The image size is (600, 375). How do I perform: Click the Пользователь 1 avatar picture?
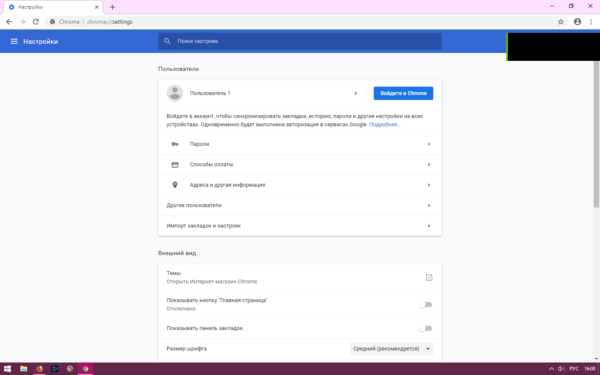click(x=175, y=93)
